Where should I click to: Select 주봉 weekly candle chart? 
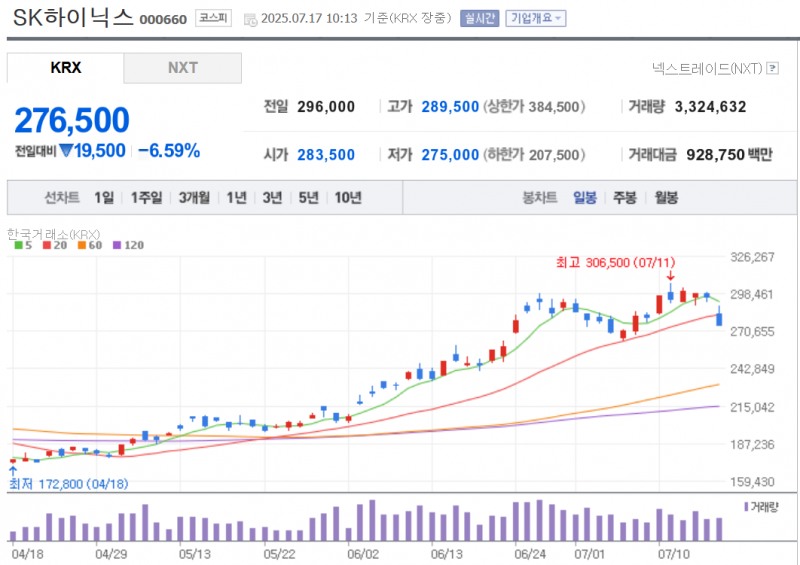[625, 198]
